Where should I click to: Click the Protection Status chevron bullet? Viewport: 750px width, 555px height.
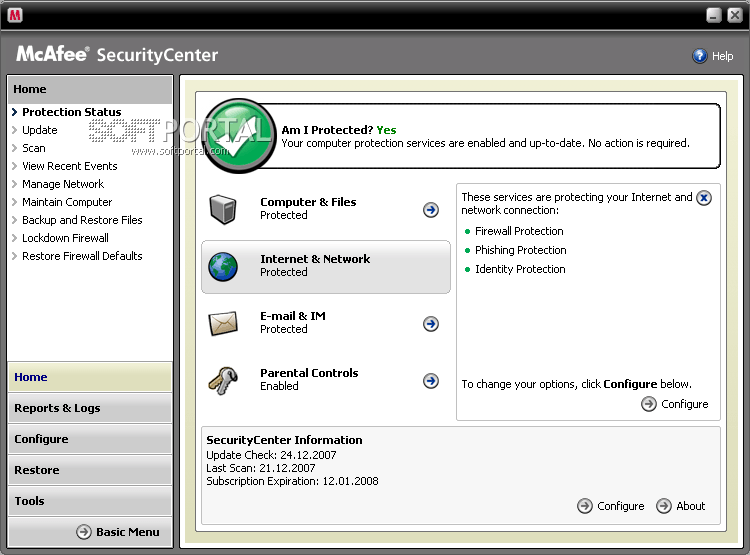click(14, 112)
